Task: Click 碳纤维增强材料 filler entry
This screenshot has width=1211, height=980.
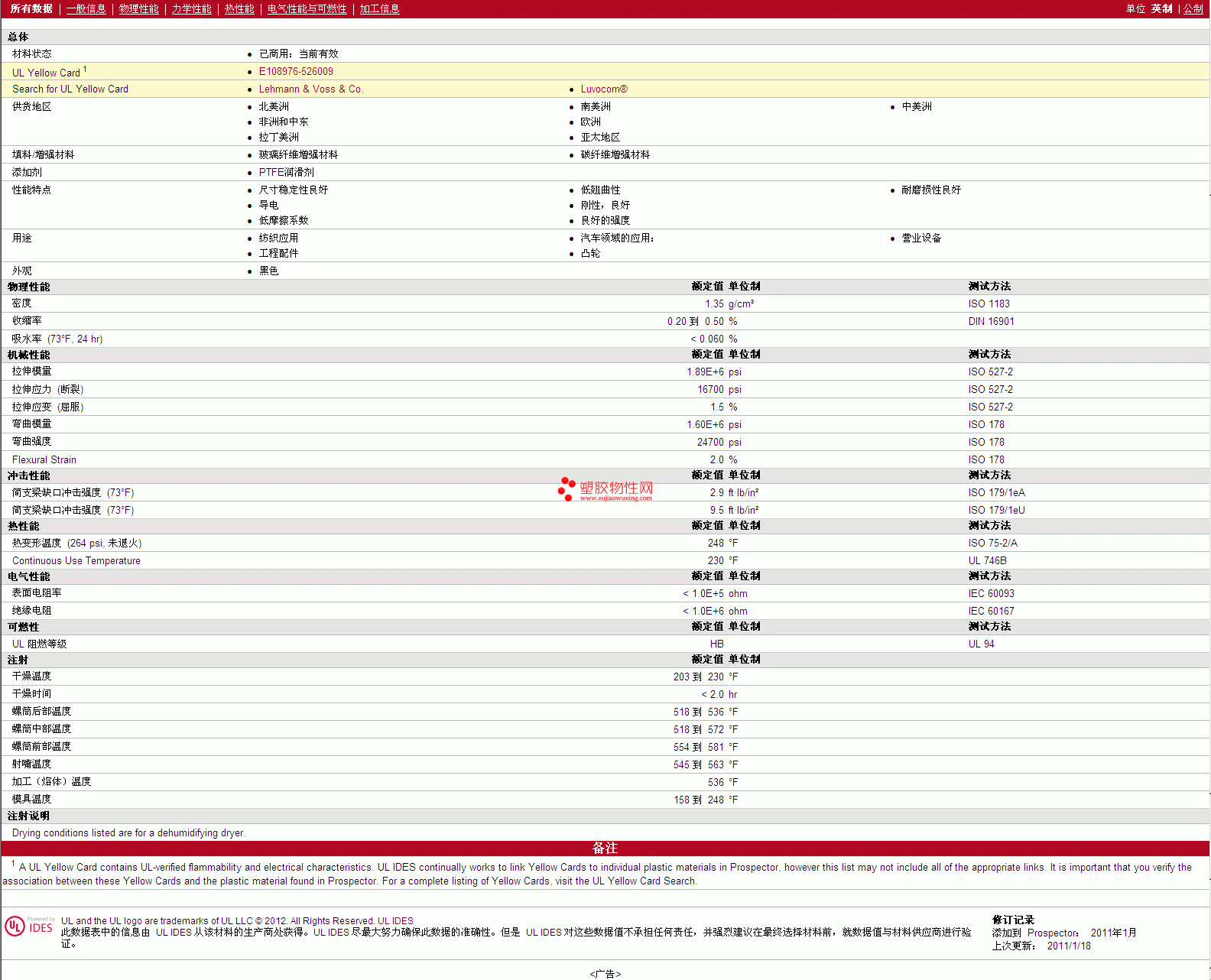Action: tap(615, 154)
